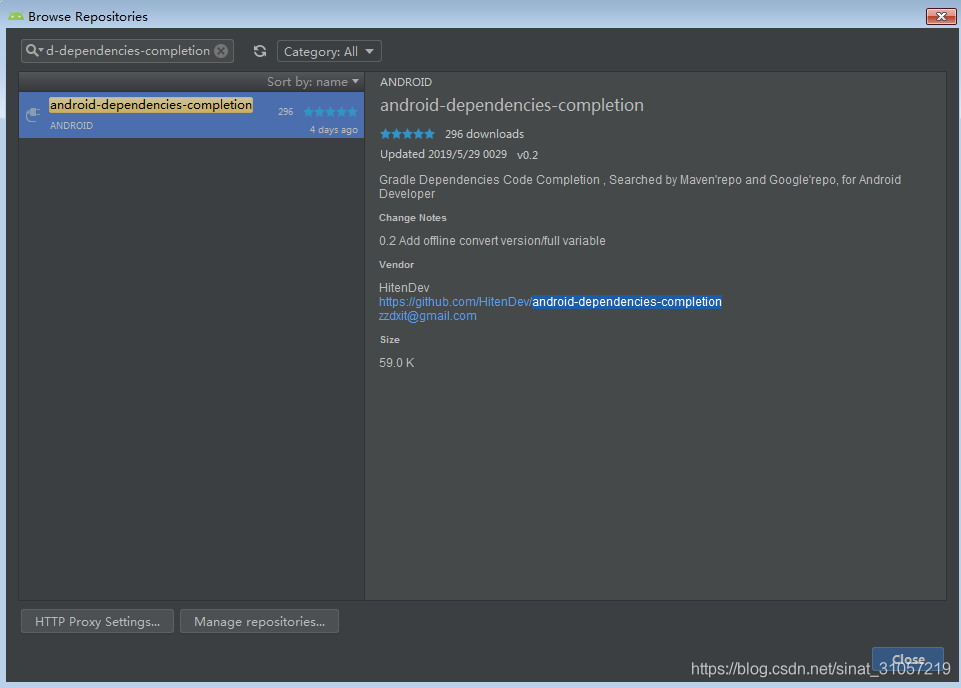The image size is (961, 688).
Task: Click the Gradle Dependencies Code Completion description
Action: tap(640, 187)
